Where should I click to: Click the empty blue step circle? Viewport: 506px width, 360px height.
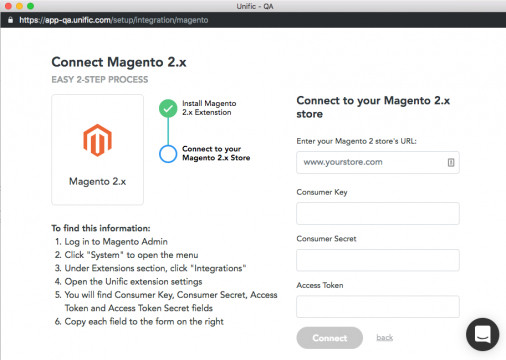coord(168,154)
